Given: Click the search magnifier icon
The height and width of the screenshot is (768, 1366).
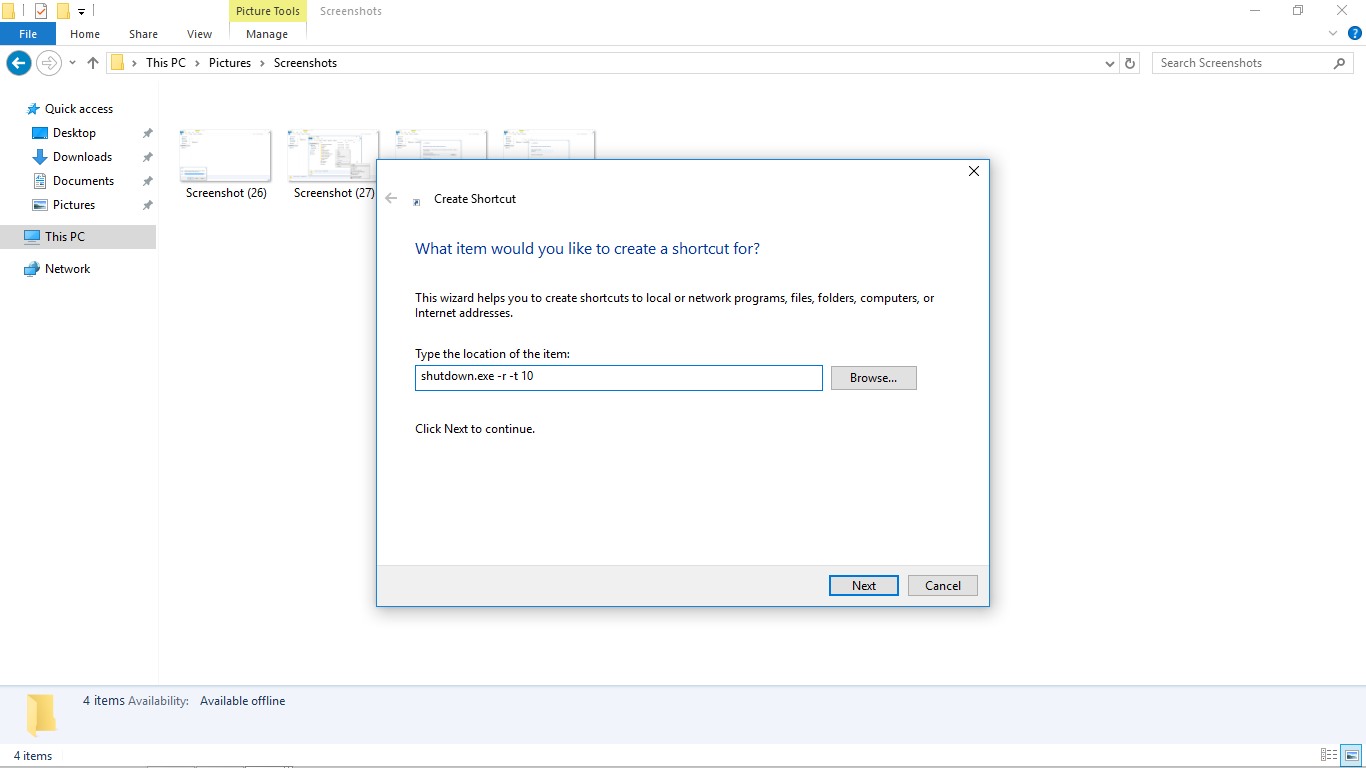Looking at the screenshot, I should click(1340, 63).
